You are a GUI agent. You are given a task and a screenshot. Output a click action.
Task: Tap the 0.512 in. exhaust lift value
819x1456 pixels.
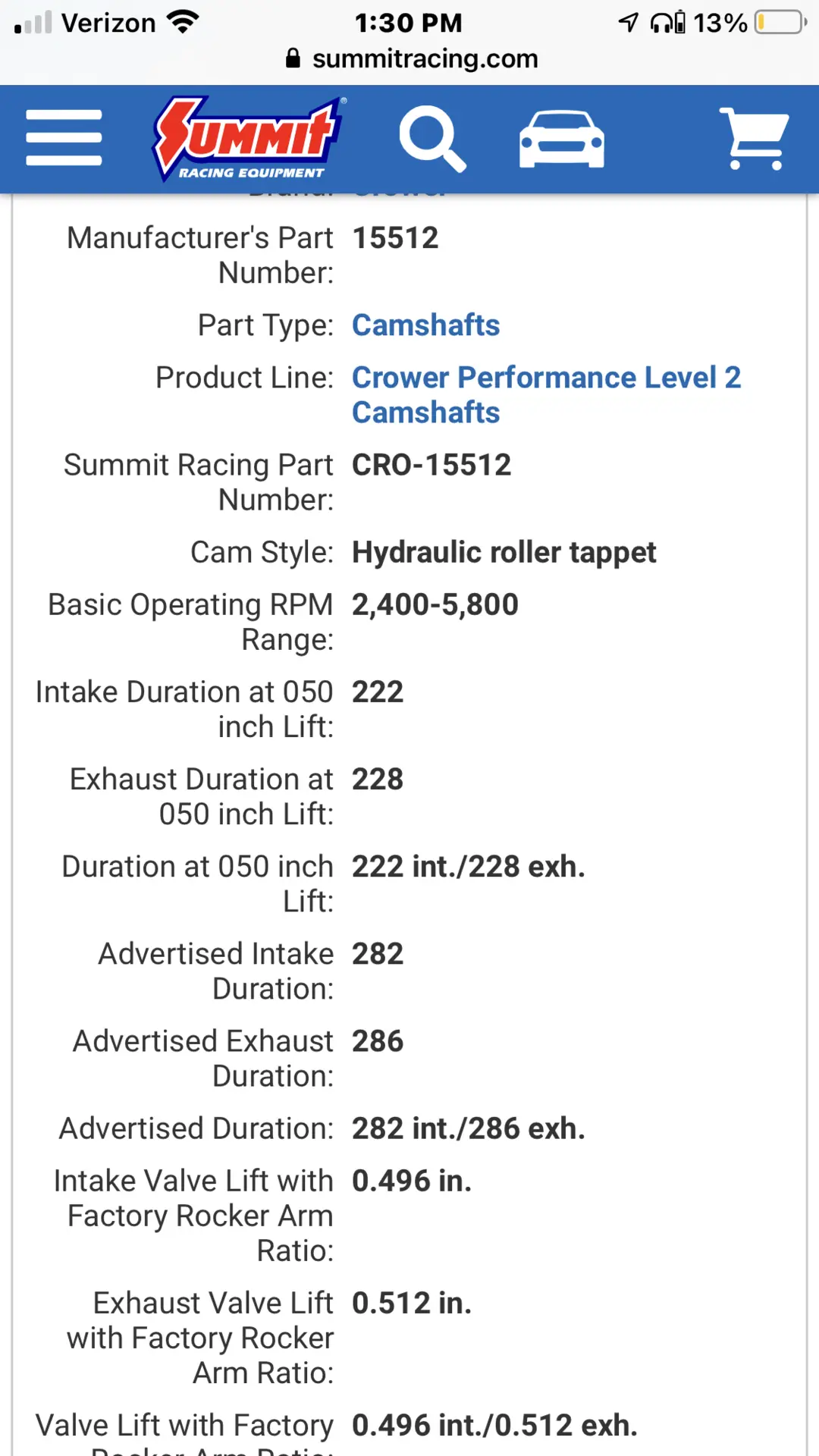(412, 1303)
